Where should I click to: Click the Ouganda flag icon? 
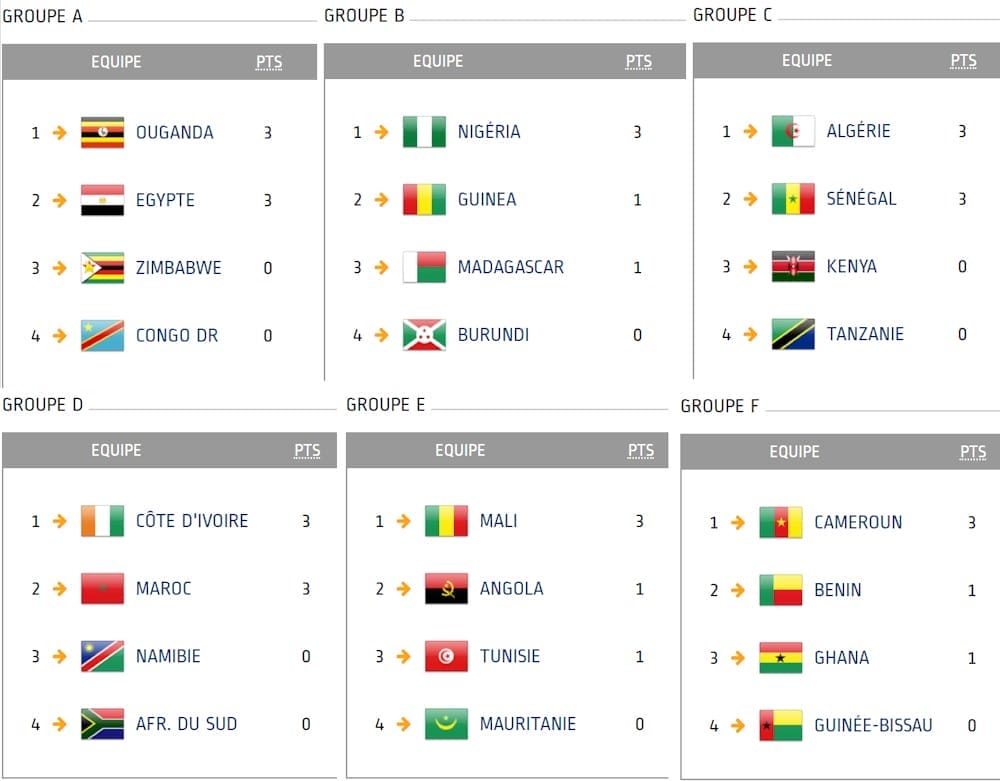[102, 132]
